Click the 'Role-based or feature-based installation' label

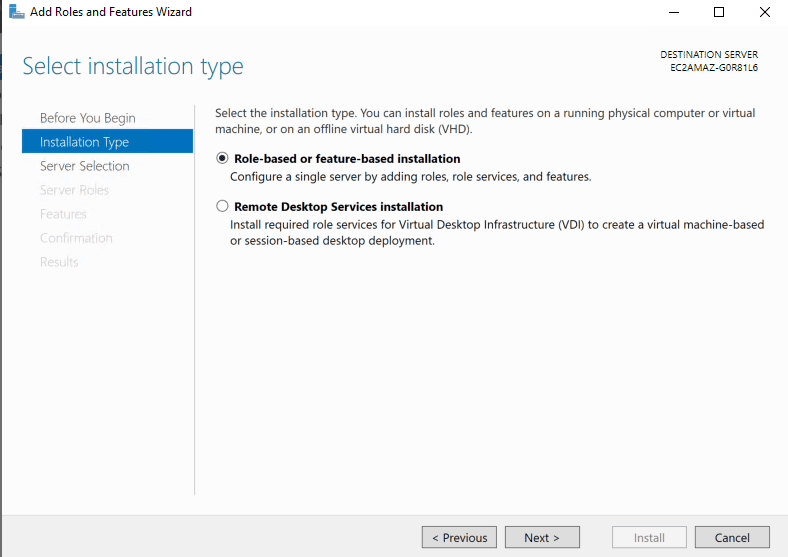tap(347, 158)
